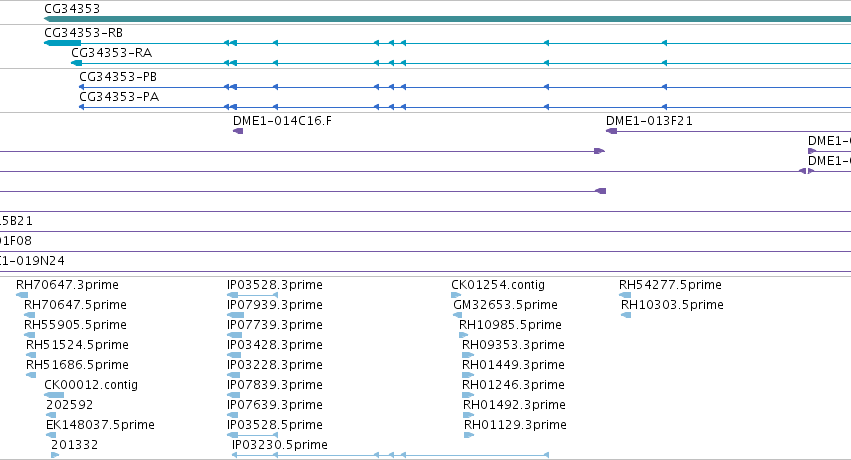Select the RH54277.5prime label
The height and width of the screenshot is (460, 851).
pyautogui.click(x=670, y=285)
